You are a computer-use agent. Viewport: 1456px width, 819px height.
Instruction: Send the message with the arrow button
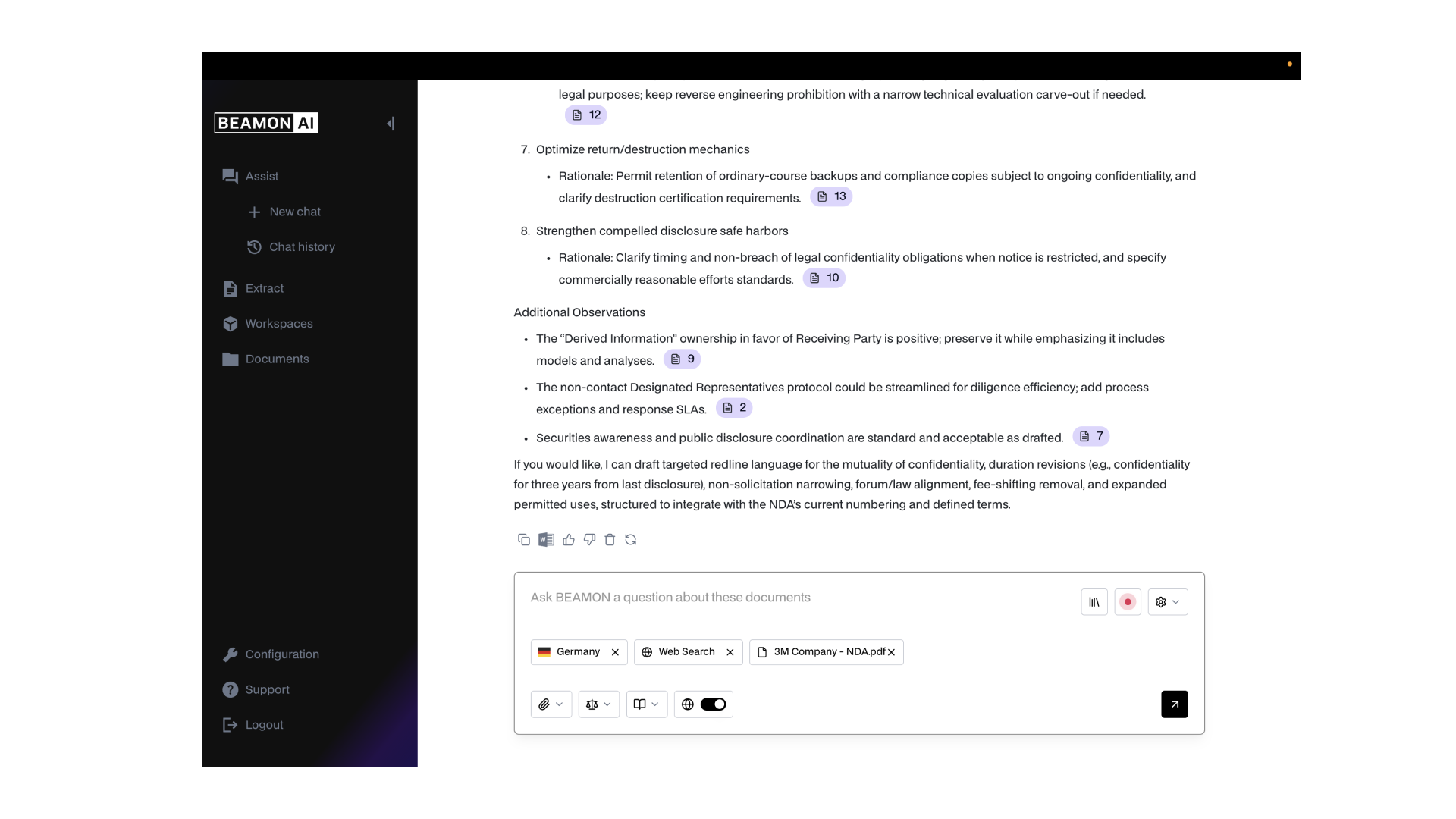(1174, 704)
